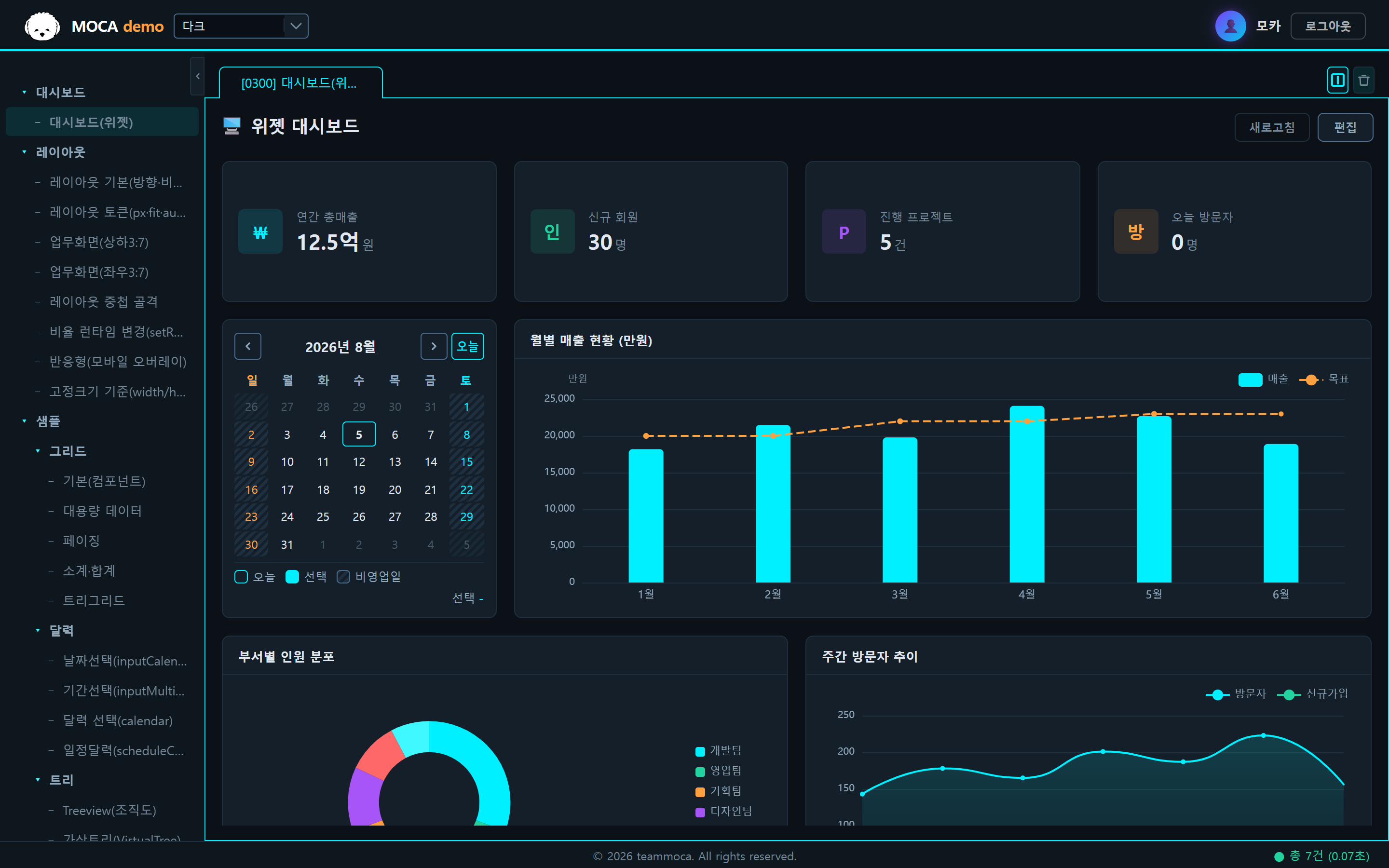The image size is (1389, 868).
Task: Select August 5 in the calendar
Action: click(359, 434)
